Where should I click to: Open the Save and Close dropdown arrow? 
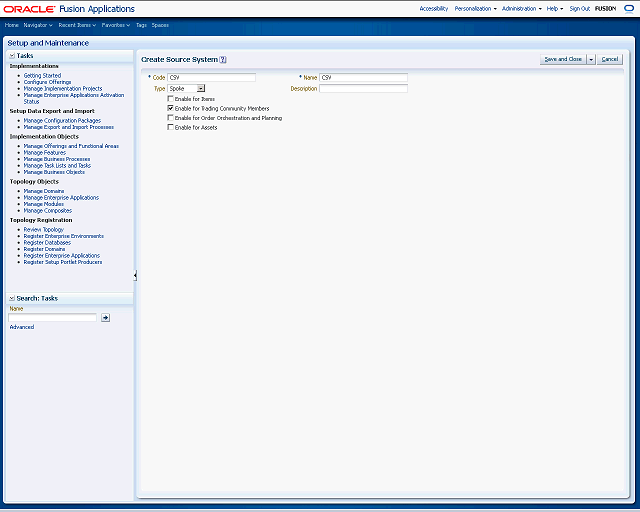[591, 59]
